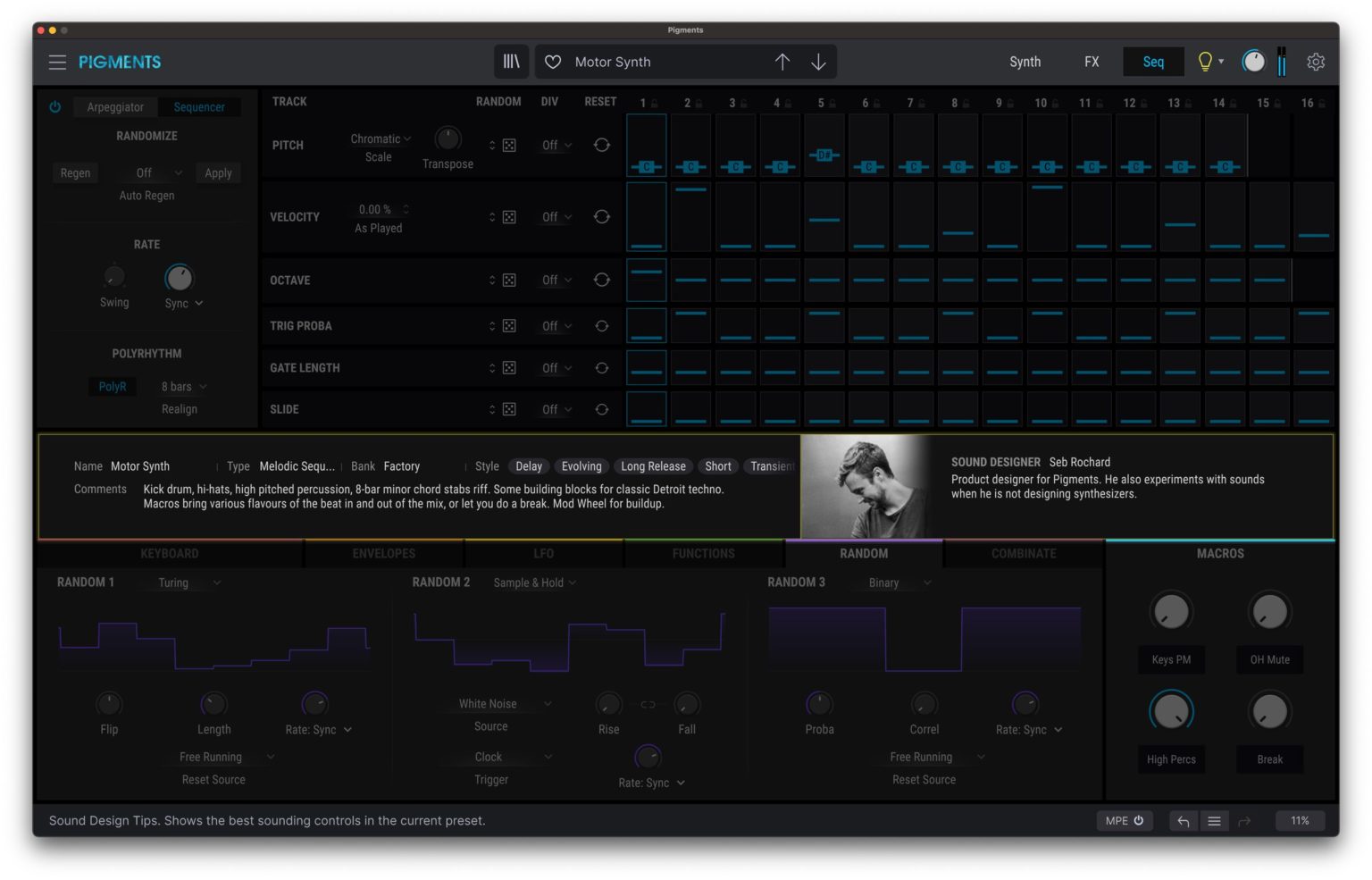Screen dimensions: 1372x880
Task: Toggle the sequencer power button
Action: (55, 107)
